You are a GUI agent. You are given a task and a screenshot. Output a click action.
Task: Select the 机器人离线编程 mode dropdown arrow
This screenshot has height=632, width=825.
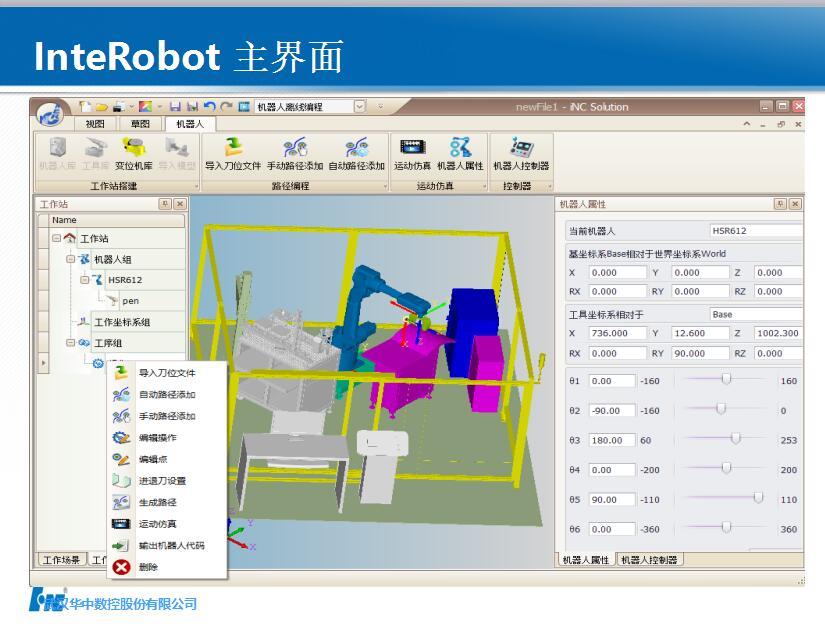(359, 107)
